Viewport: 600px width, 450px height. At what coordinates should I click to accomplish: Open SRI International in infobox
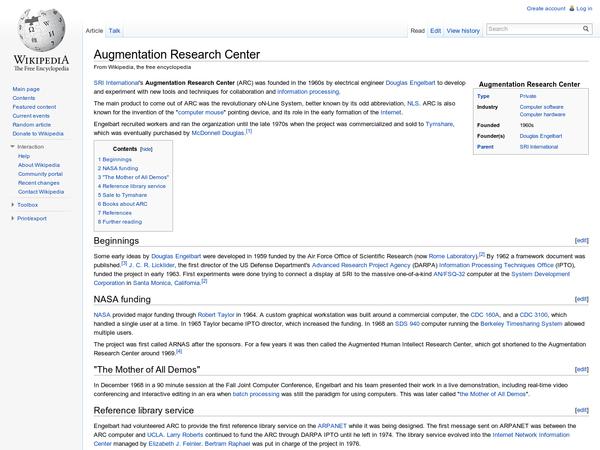pos(539,147)
